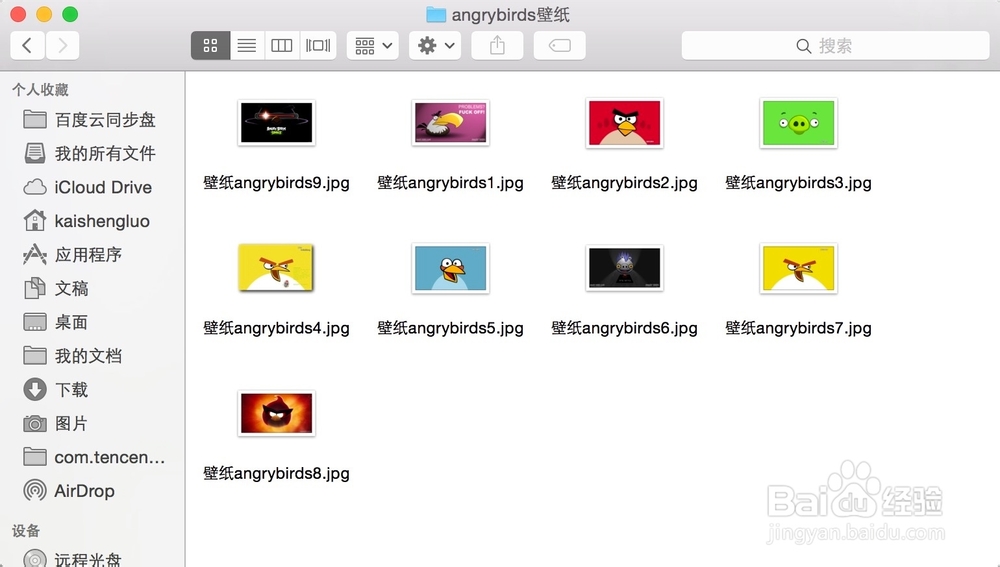Screen dimensions: 1000x567
Task: Select the red bird 壁纸angrybirds2.jpg thumbnail
Action: click(624, 123)
